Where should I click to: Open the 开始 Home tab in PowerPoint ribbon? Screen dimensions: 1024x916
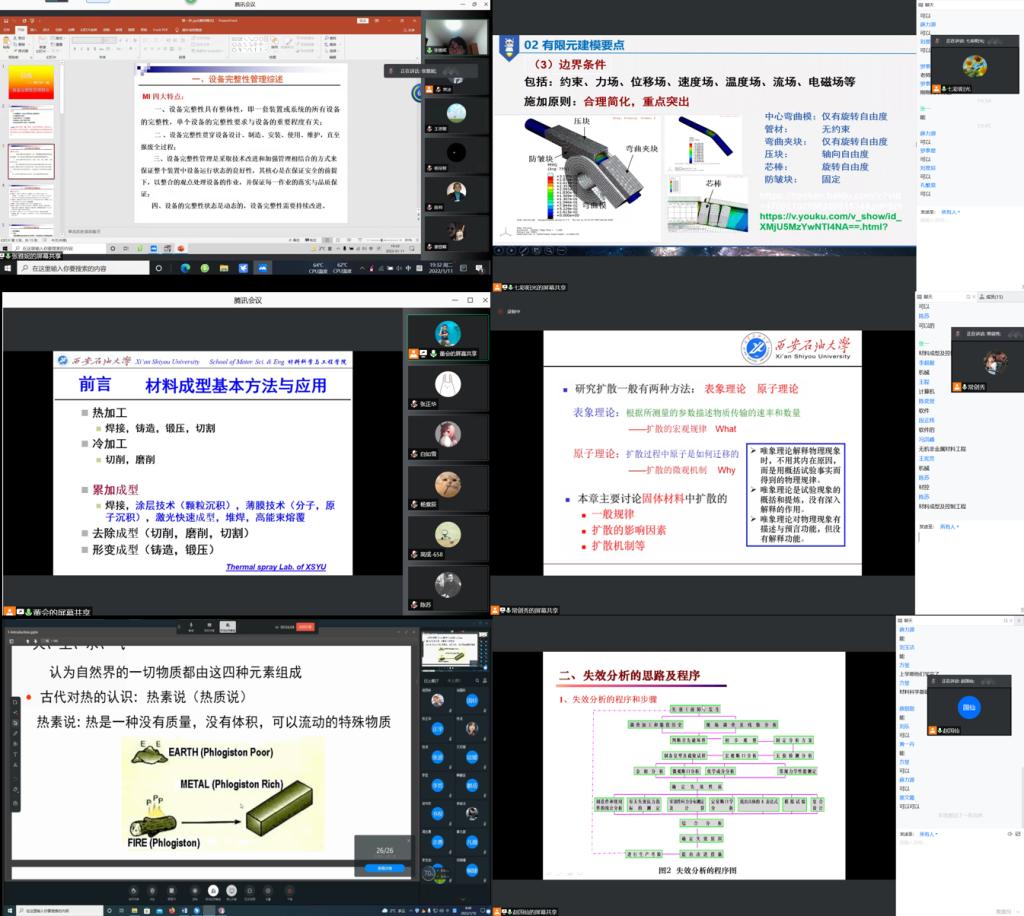pyautogui.click(x=21, y=30)
